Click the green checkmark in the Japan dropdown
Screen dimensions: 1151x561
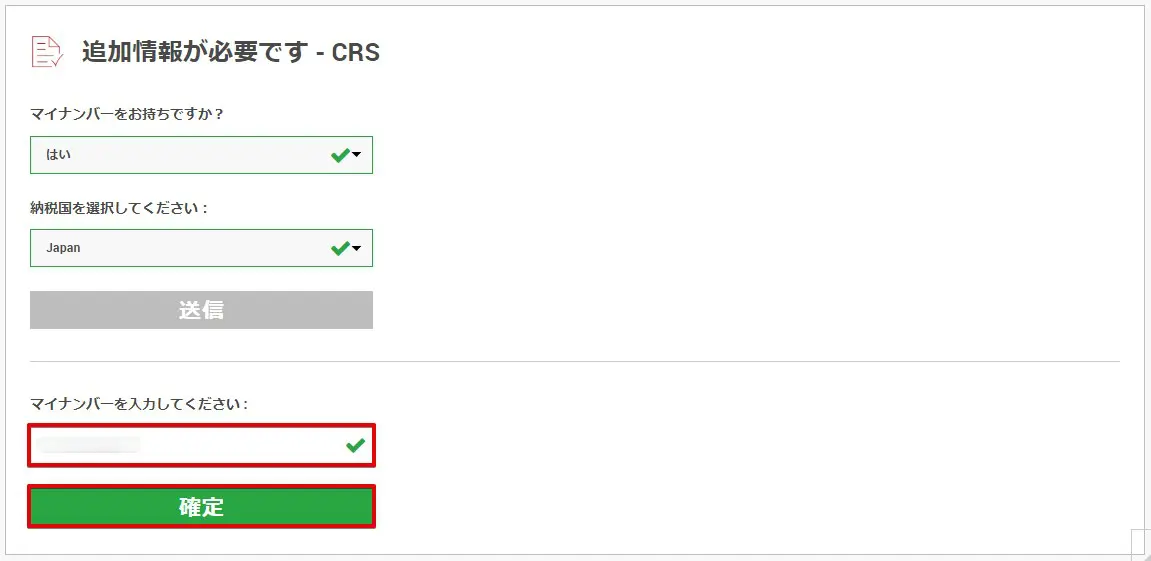(340, 248)
